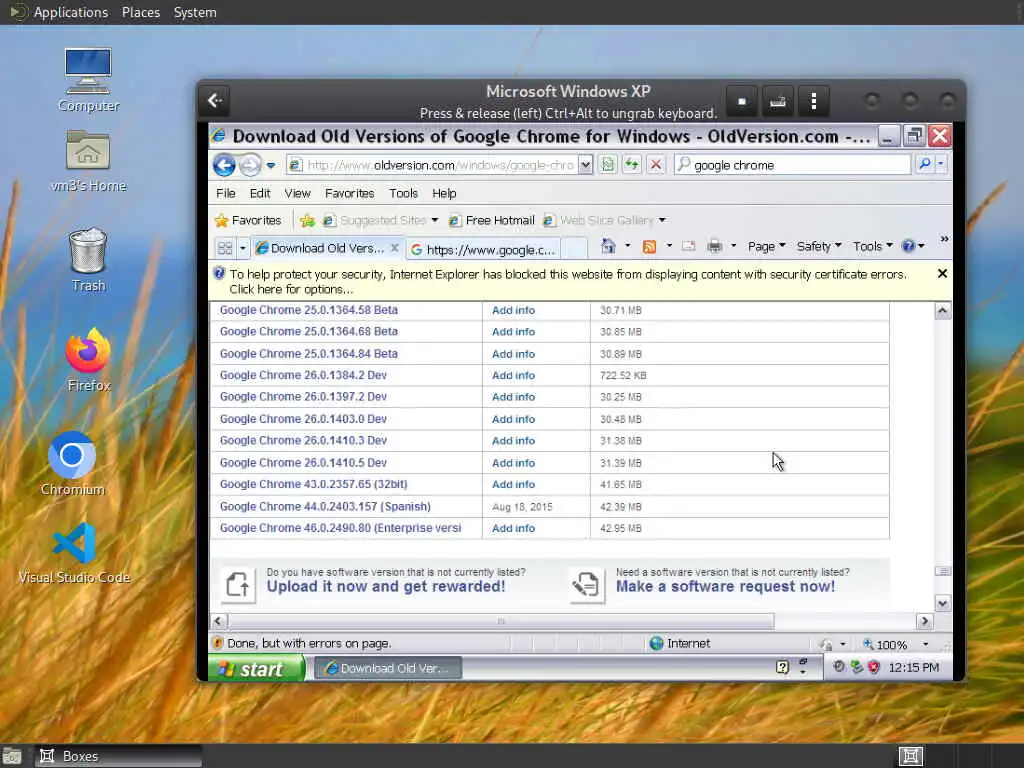The height and width of the screenshot is (768, 1024).
Task: Open the command bar Tools dropdown
Action: [872, 246]
